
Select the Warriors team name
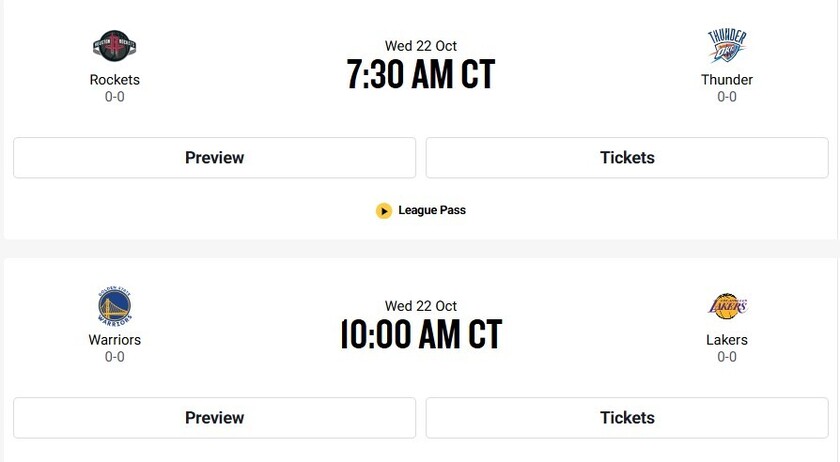114,340
